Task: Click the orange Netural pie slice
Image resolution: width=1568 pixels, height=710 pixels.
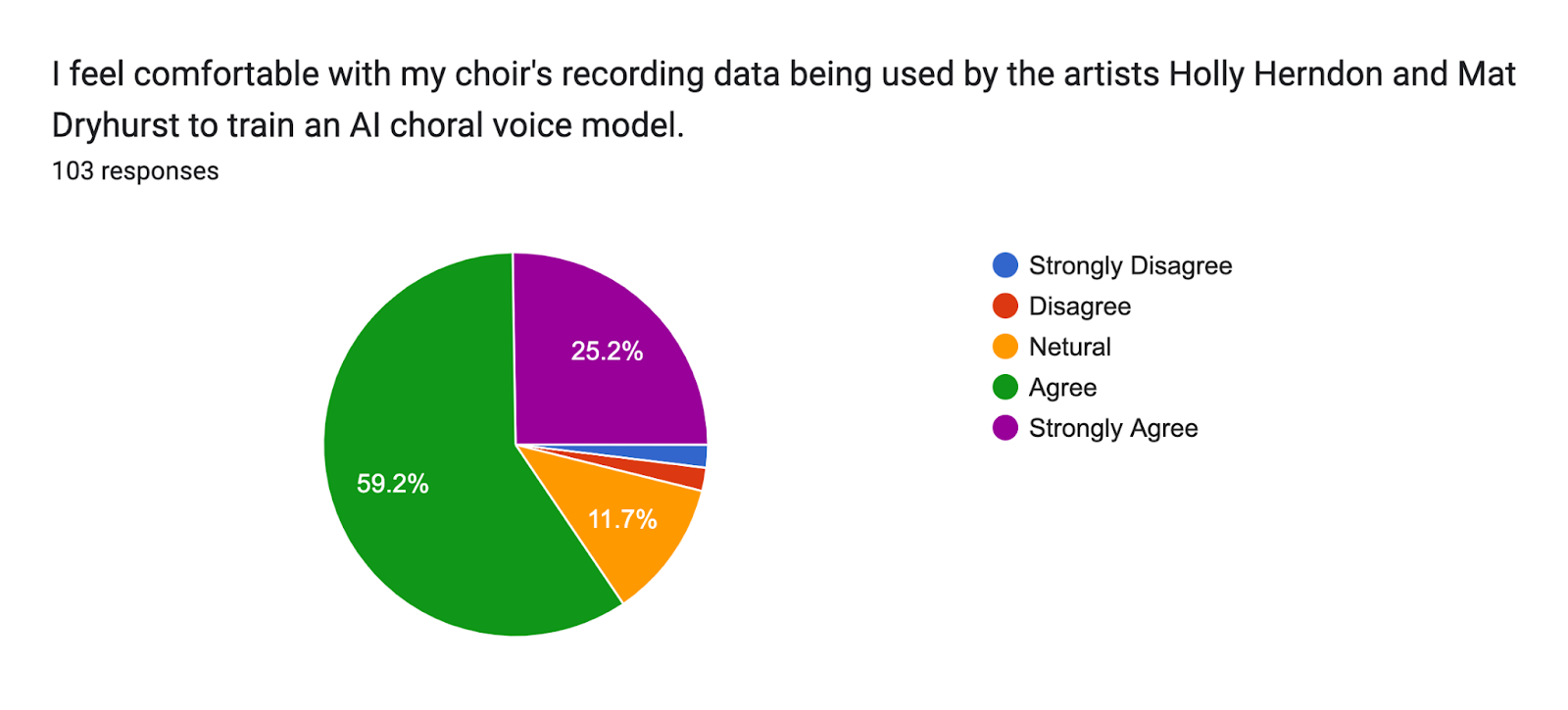Action: tap(647, 548)
